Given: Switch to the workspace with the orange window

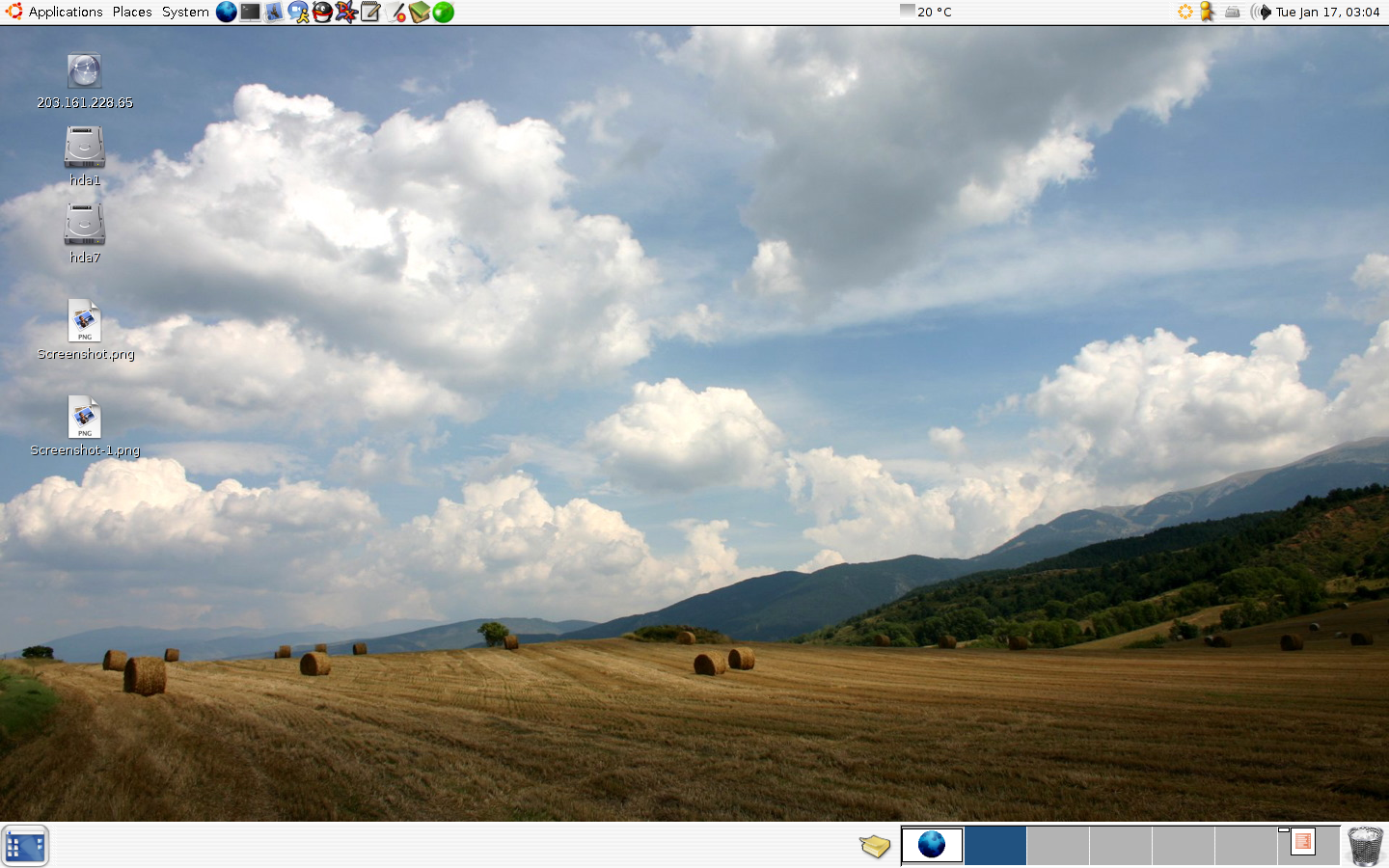Looking at the screenshot, I should tap(1309, 845).
